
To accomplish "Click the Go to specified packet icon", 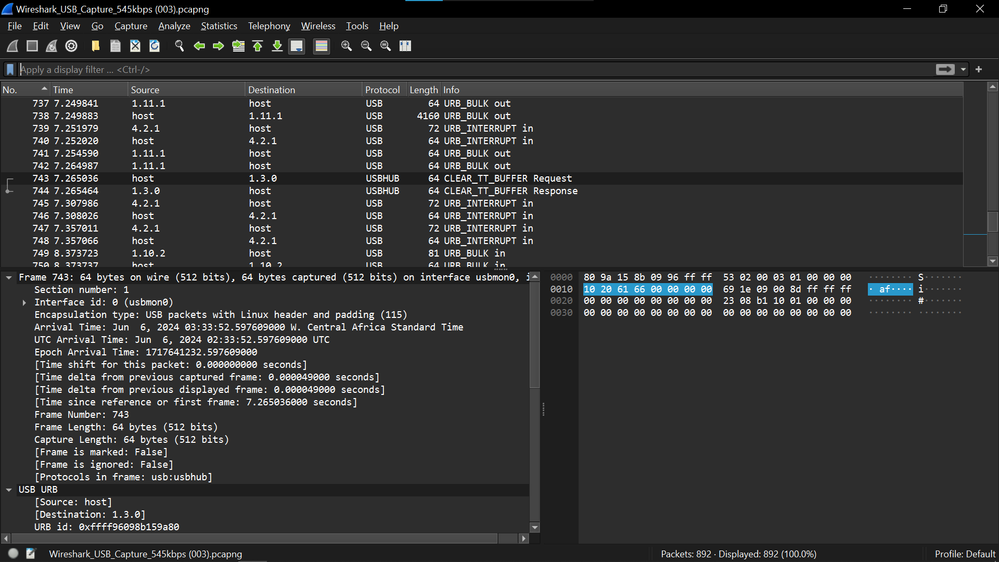I will click(238, 46).
